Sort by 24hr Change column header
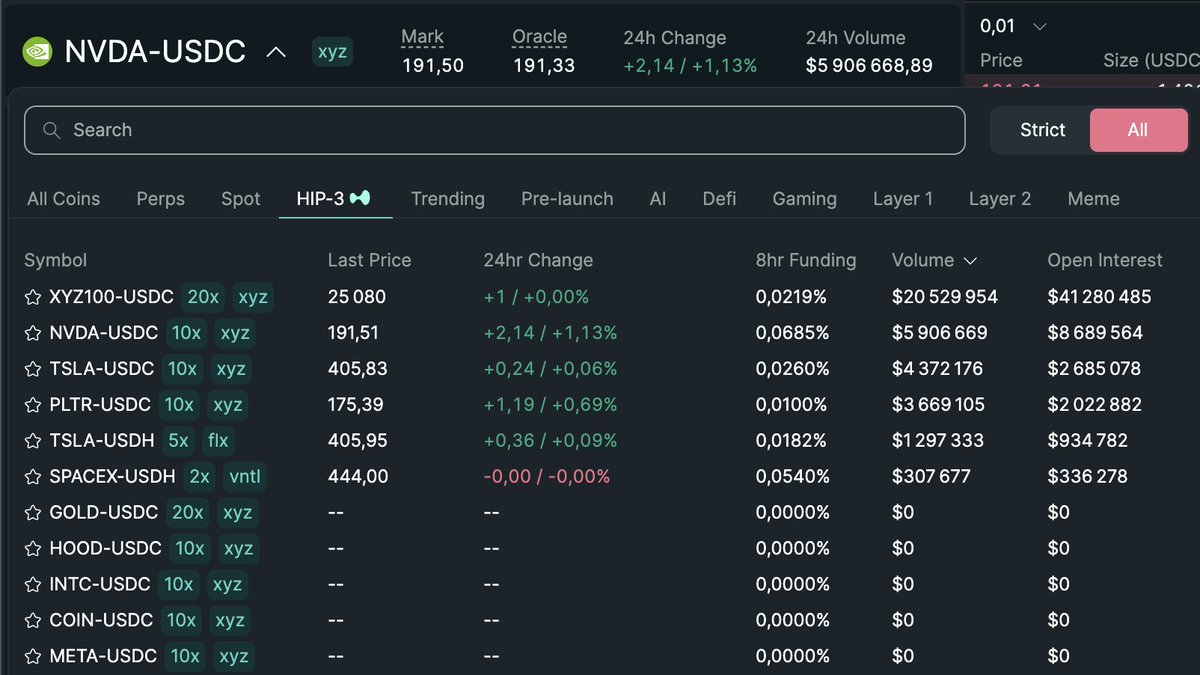The image size is (1200, 675). (538, 261)
